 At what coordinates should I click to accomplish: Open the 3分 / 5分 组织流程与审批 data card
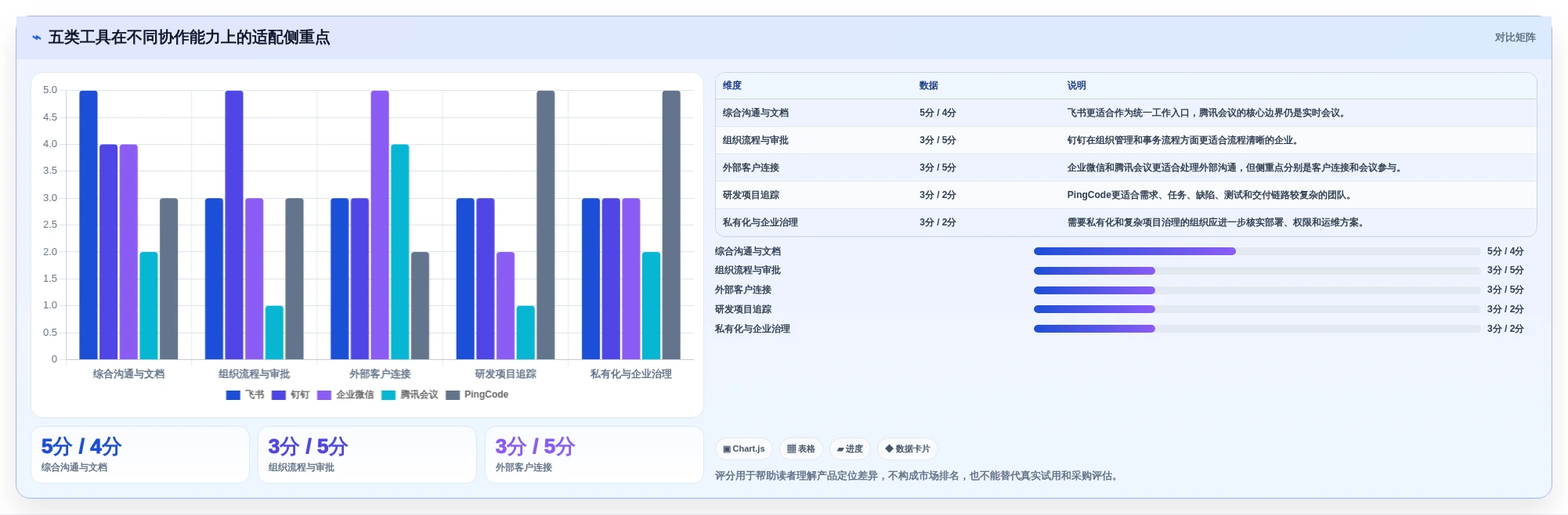pos(367,455)
